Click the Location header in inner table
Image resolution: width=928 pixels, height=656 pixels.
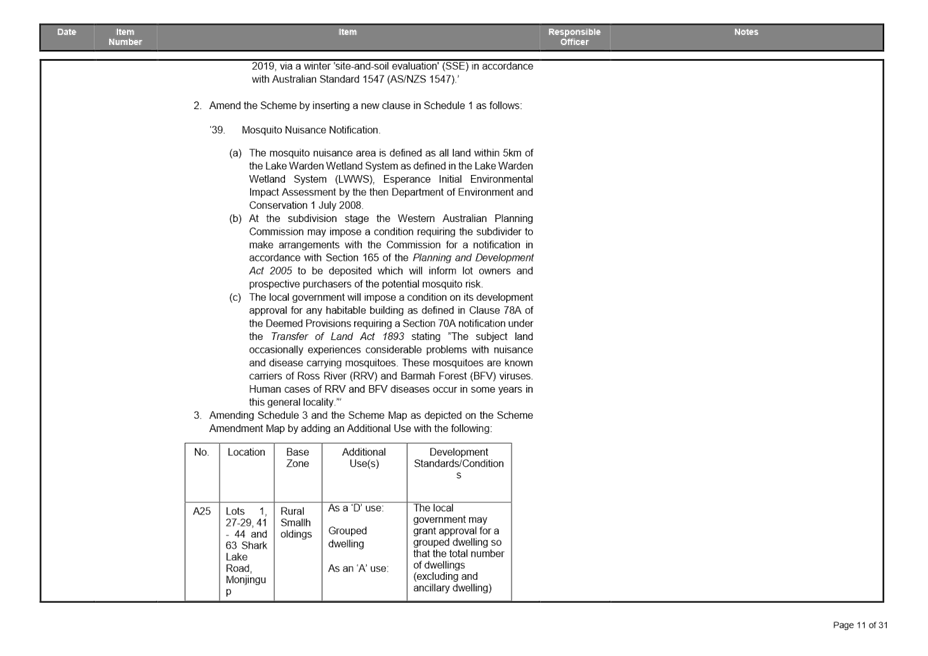point(246,452)
